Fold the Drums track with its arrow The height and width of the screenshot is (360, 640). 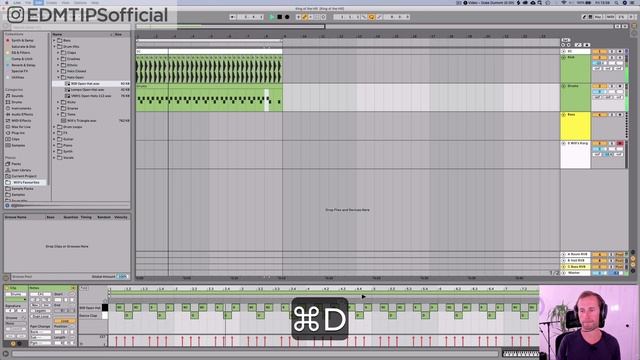point(564,86)
